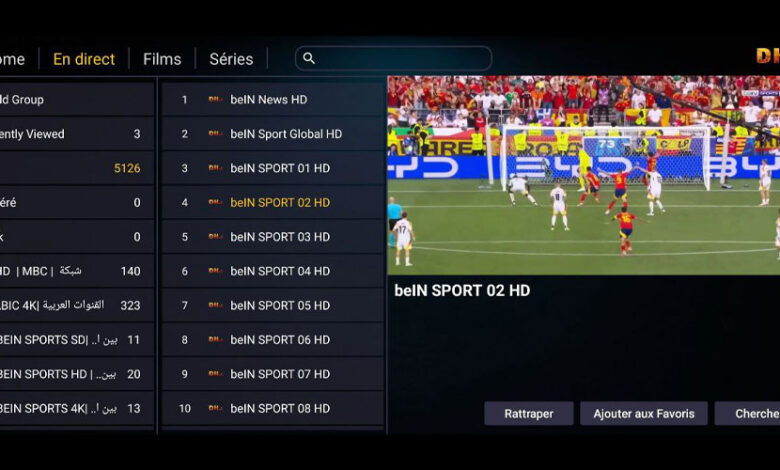
Task: Click the Ajouter aux Favoris button
Action: 644,414
